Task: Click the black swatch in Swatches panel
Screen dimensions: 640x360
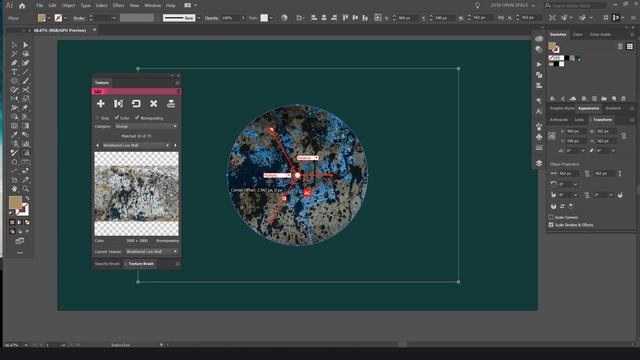Action: (567, 58)
